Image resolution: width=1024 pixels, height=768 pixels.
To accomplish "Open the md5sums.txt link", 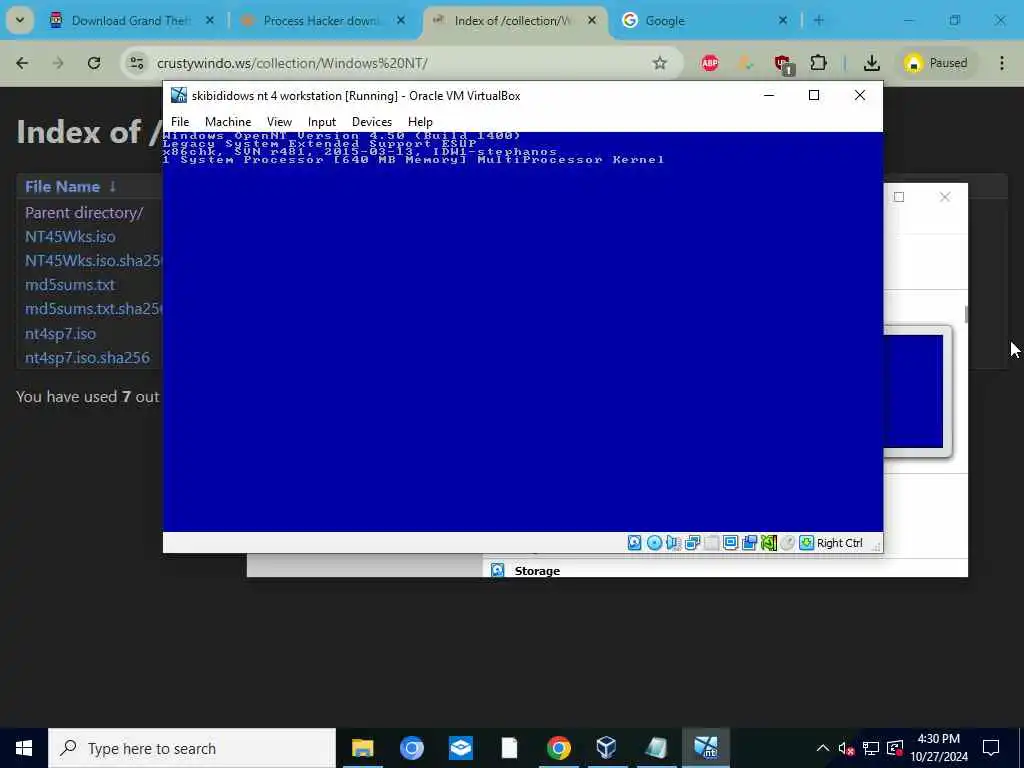I will [x=70, y=285].
